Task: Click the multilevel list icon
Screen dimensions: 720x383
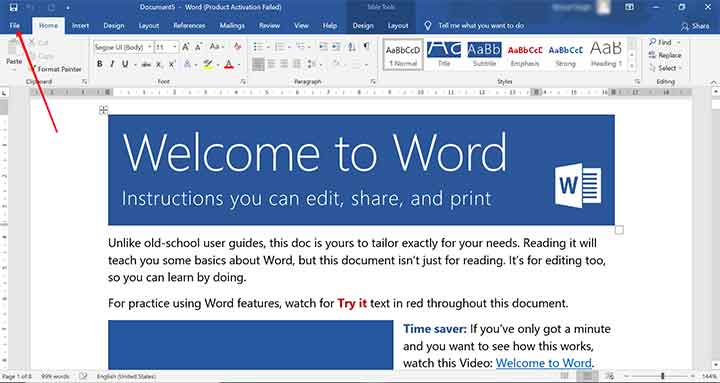Action: (x=300, y=47)
